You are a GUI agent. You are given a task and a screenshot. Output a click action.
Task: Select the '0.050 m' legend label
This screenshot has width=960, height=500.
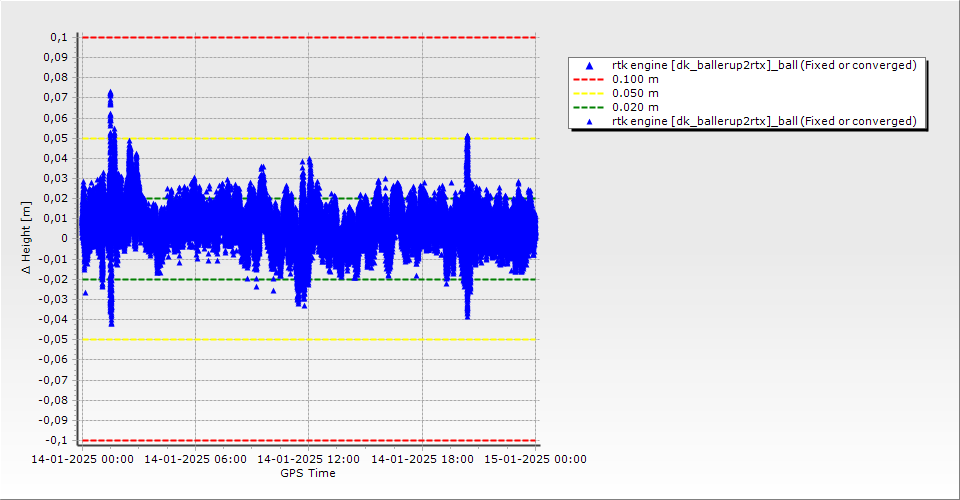[x=636, y=94]
